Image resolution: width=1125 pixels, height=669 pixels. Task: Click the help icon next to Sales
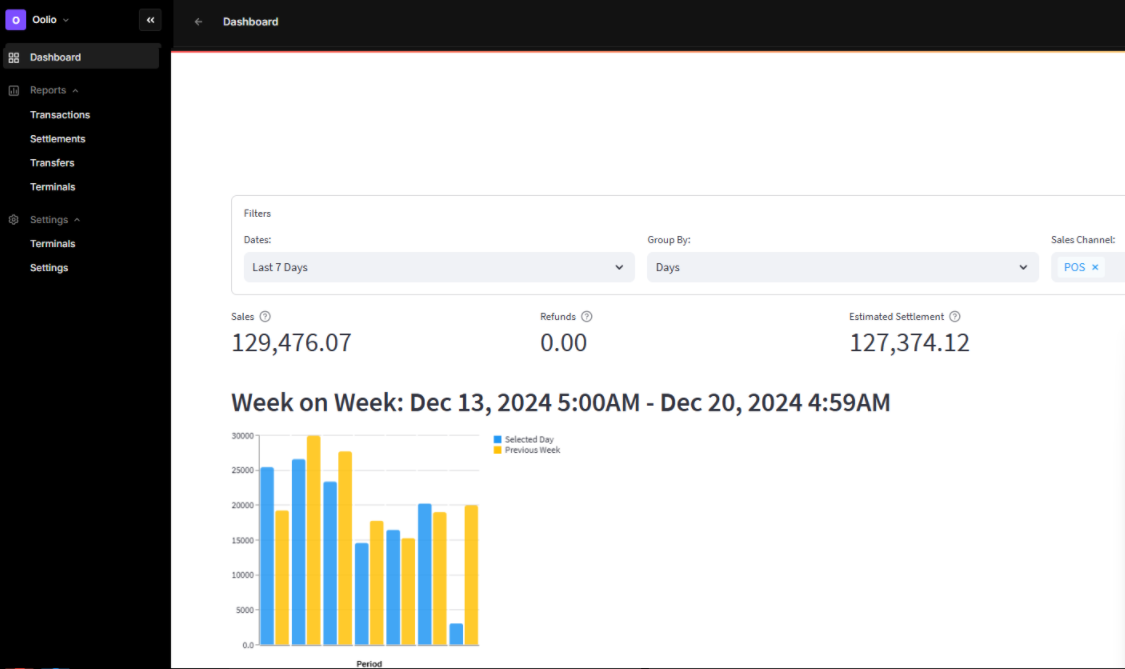pyautogui.click(x=264, y=316)
